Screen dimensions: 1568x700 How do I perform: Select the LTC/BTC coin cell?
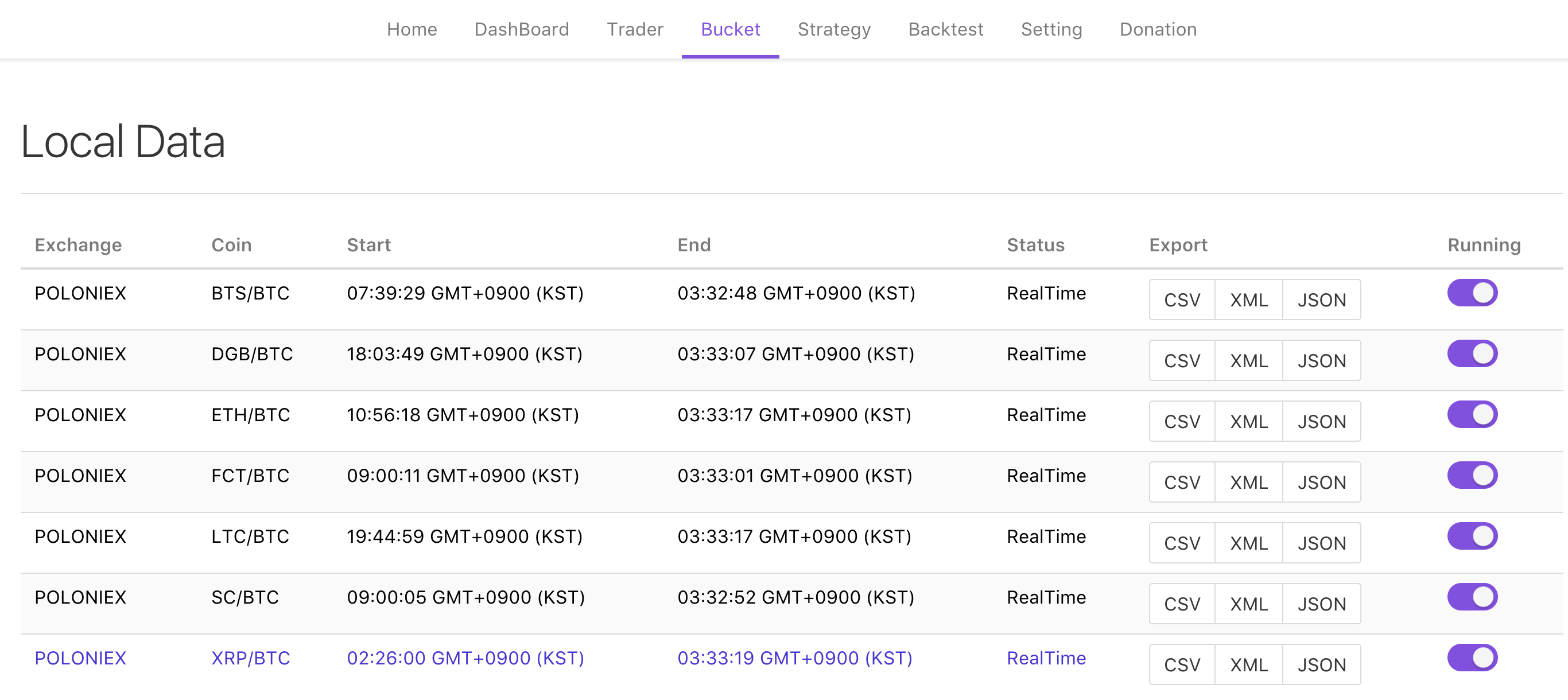[250, 536]
